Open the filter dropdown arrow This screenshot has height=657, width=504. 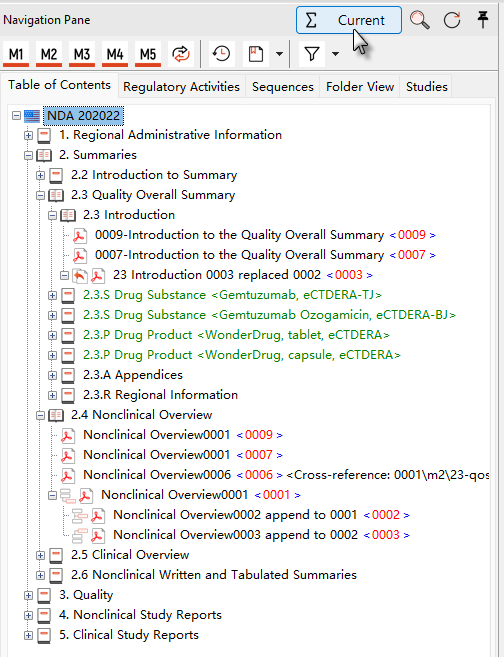pyautogui.click(x=335, y=54)
